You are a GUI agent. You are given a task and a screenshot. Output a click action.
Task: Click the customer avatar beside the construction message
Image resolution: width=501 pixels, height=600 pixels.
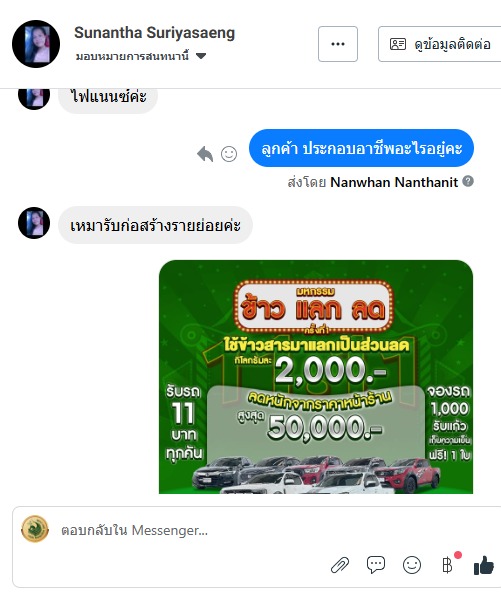34,223
